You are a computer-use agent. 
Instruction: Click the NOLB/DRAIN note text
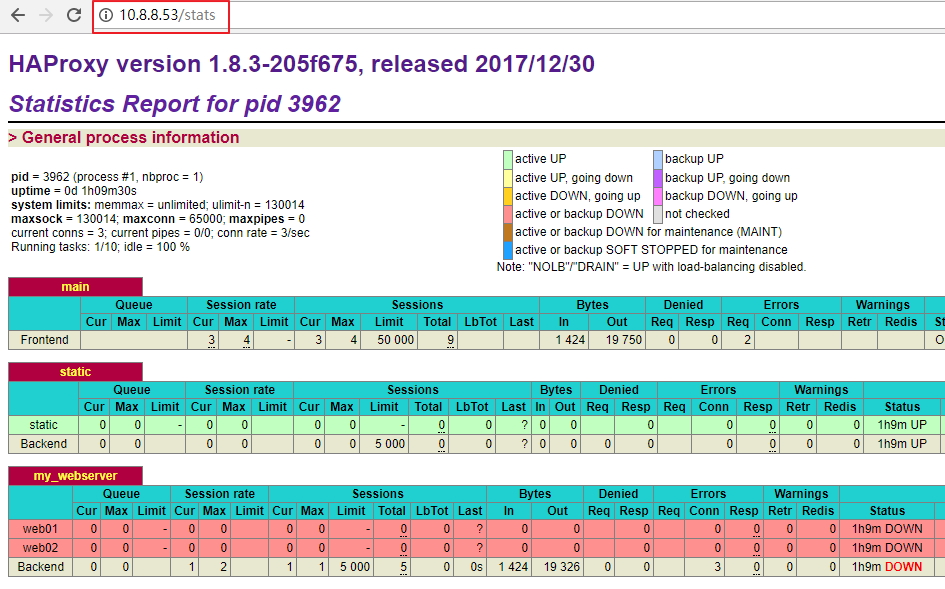tap(651, 267)
